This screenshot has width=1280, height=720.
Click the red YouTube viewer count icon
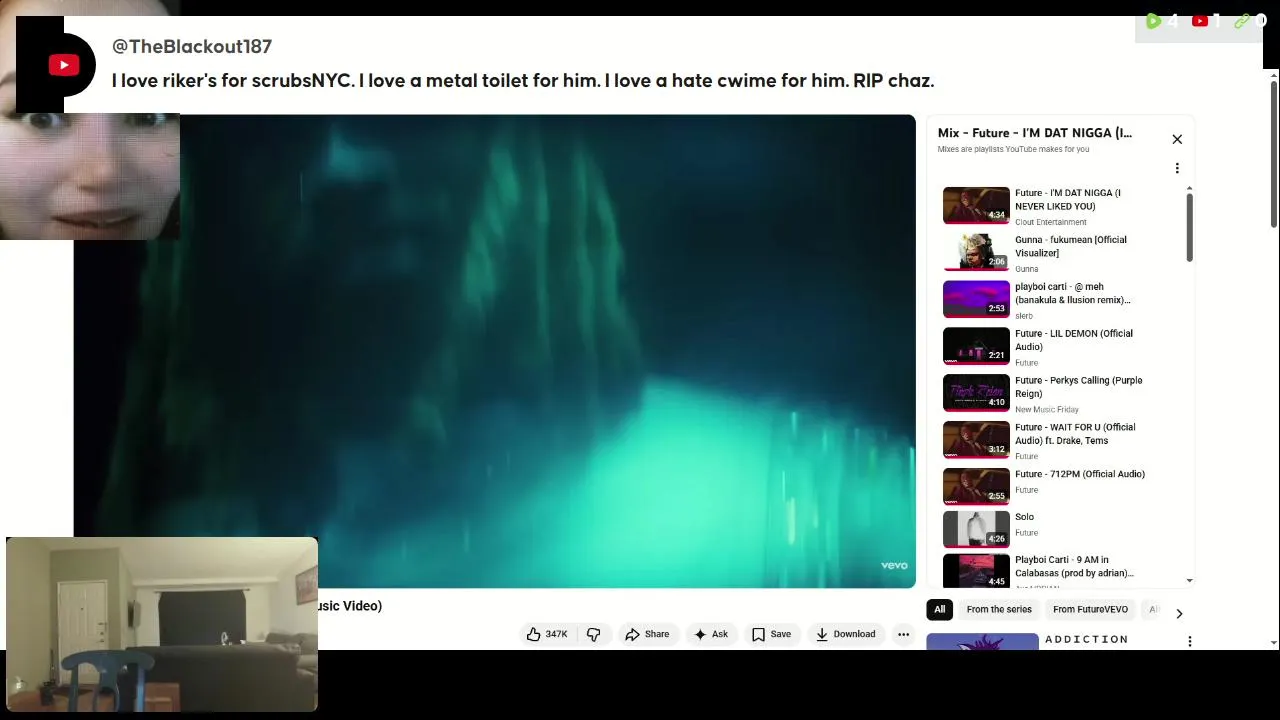coord(1200,21)
